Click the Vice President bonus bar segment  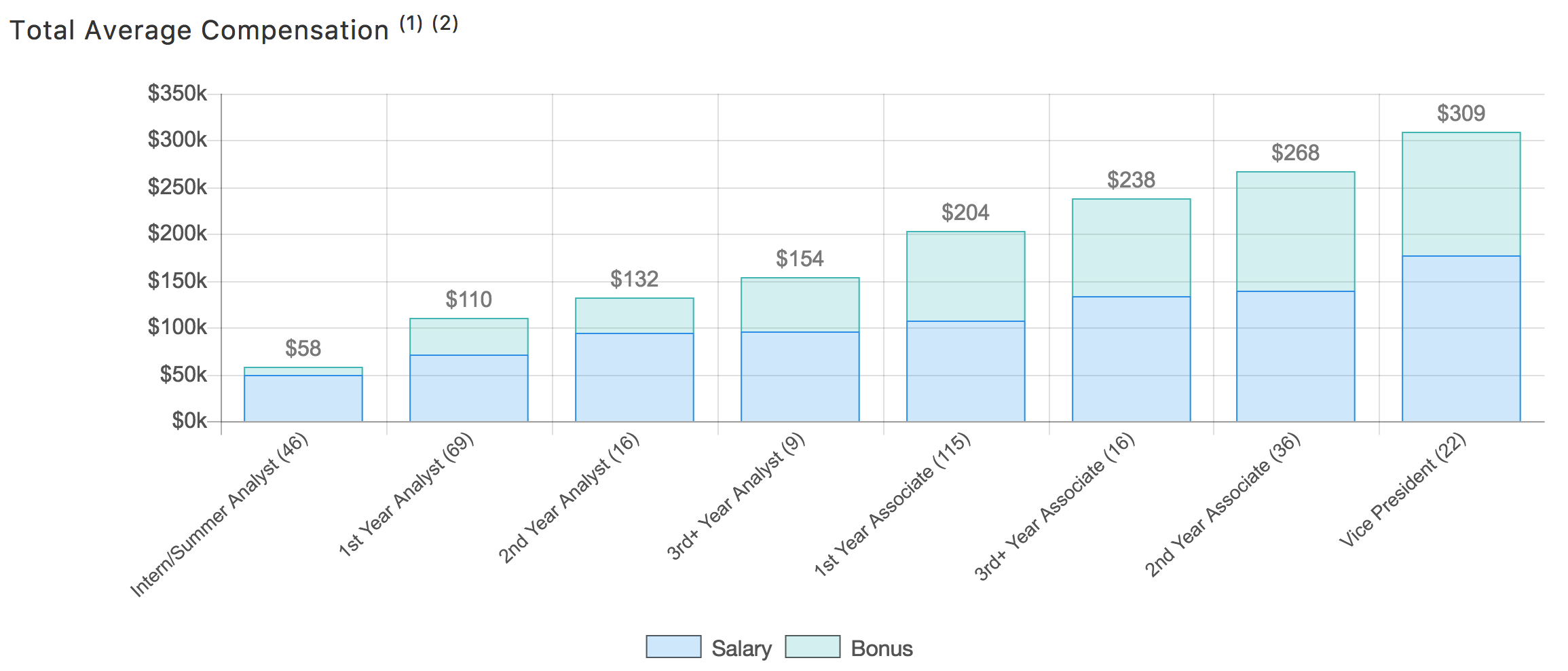1461,194
